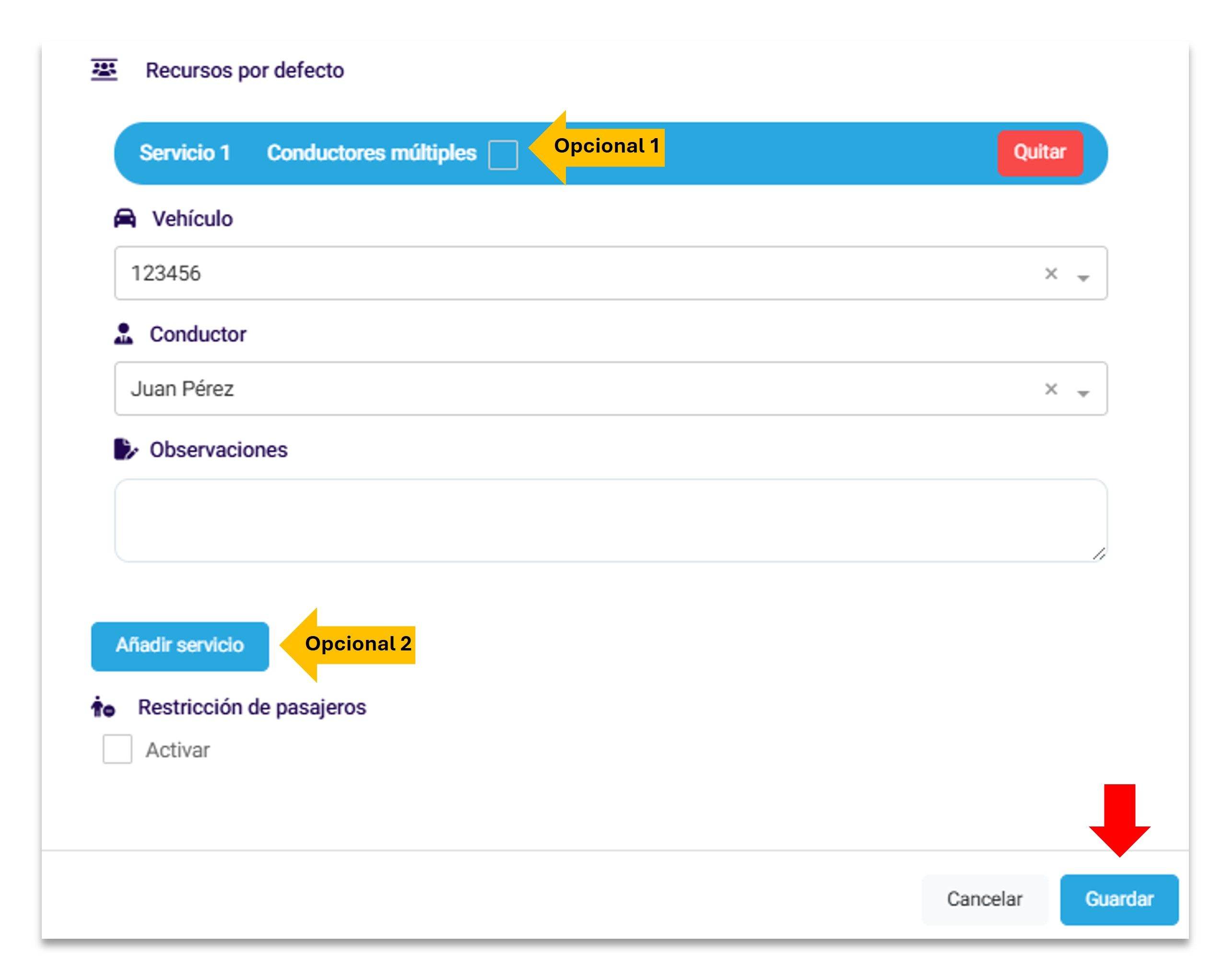Click the Conductores múltiples header text
1222x980 pixels.
pyautogui.click(x=371, y=153)
